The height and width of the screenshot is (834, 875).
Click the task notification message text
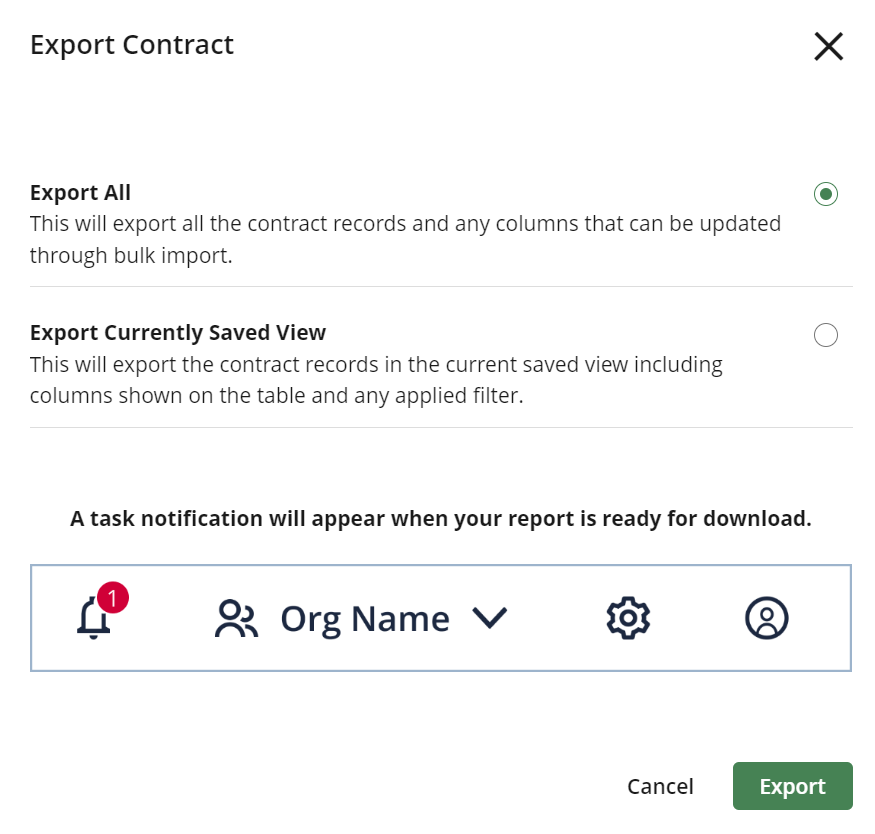[439, 518]
